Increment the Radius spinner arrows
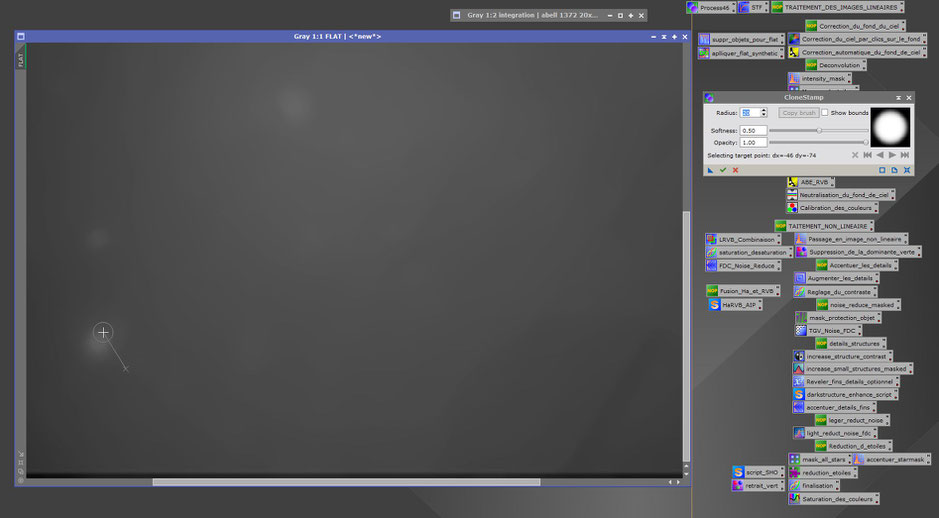 tap(764, 110)
